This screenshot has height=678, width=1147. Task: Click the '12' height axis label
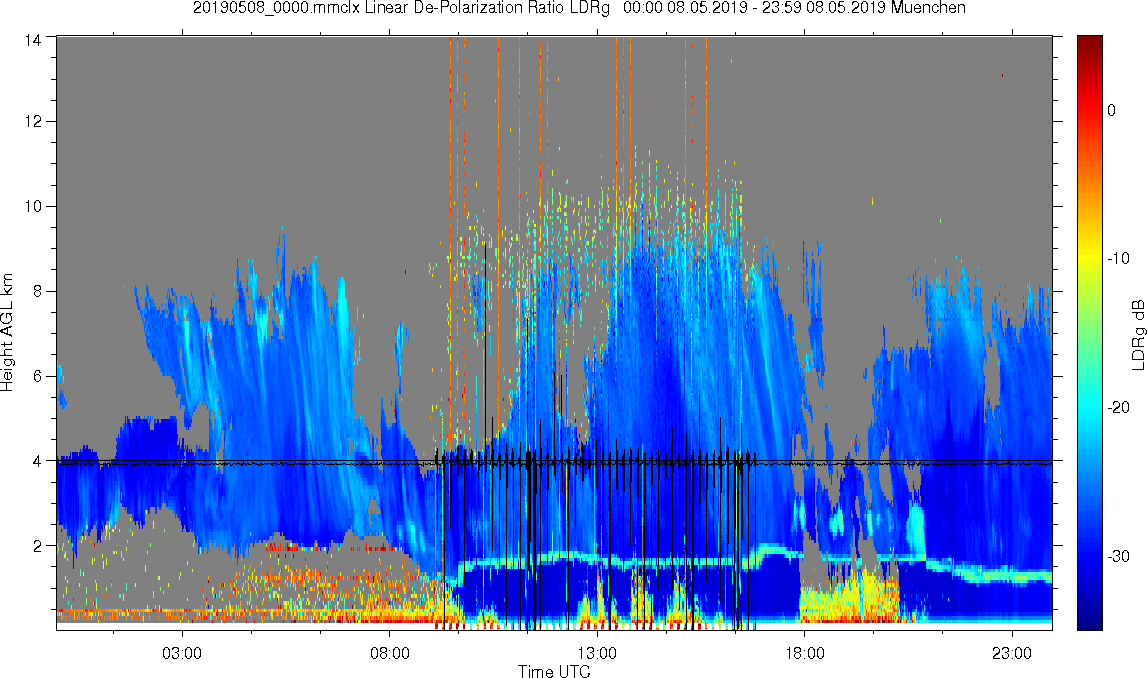[x=32, y=121]
